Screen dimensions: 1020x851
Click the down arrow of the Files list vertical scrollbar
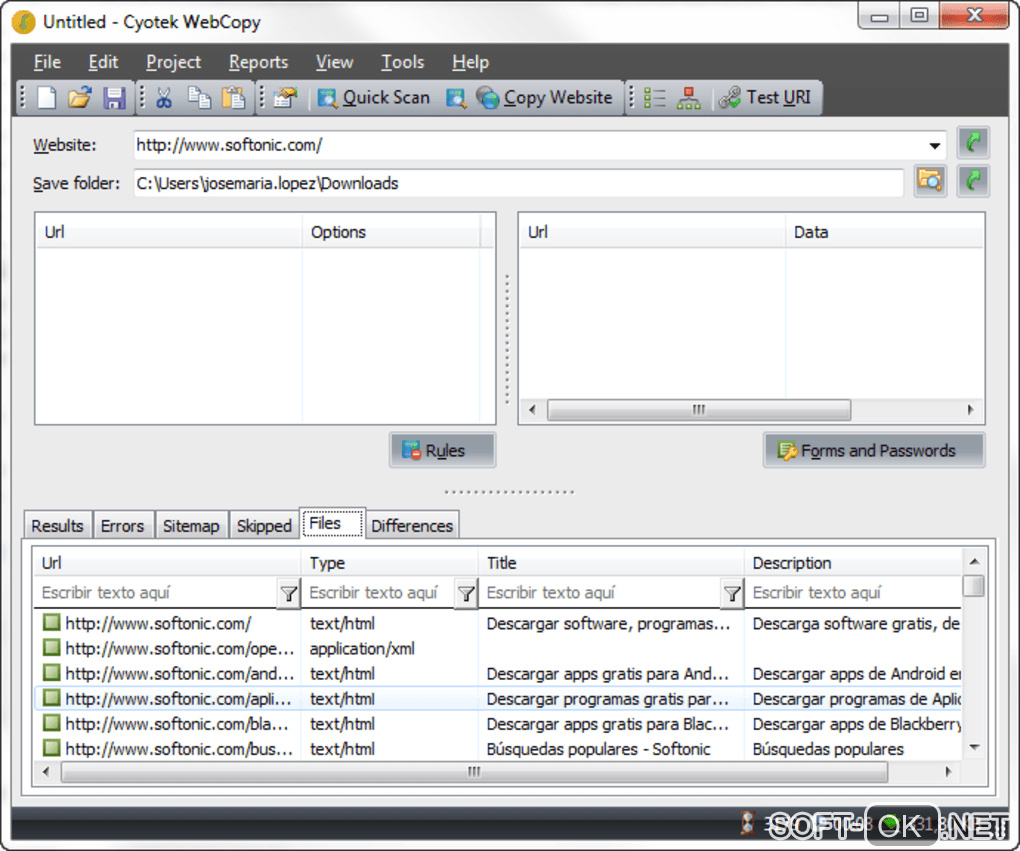974,748
